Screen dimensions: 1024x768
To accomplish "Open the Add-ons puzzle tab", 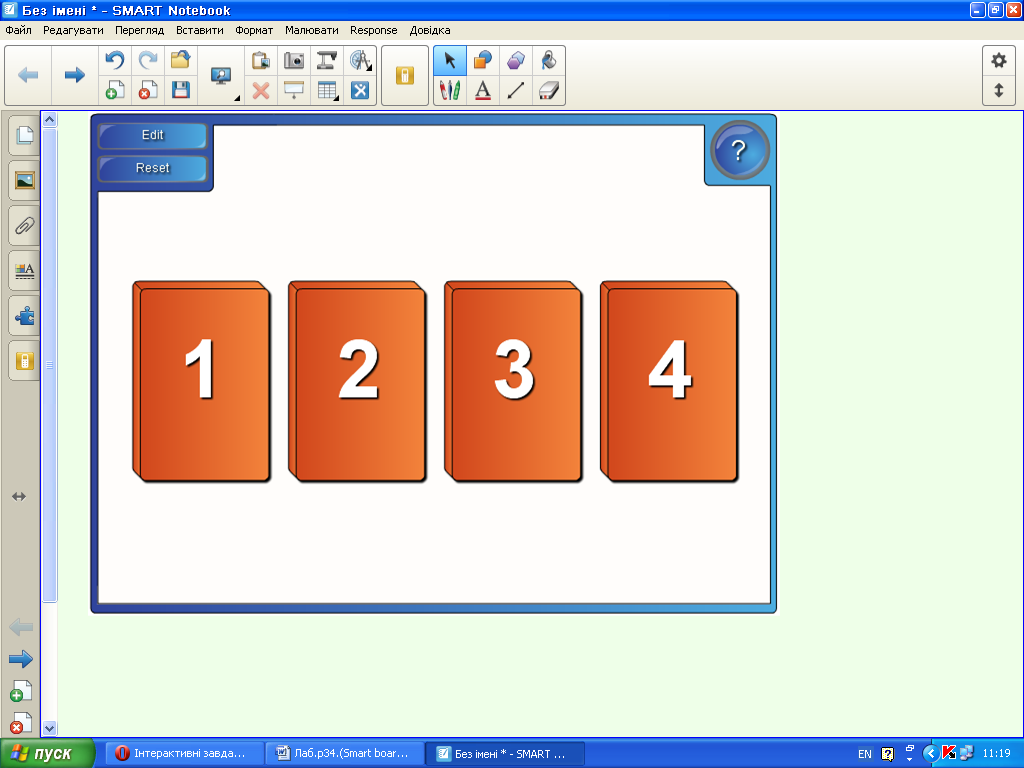I will pos(24,316).
